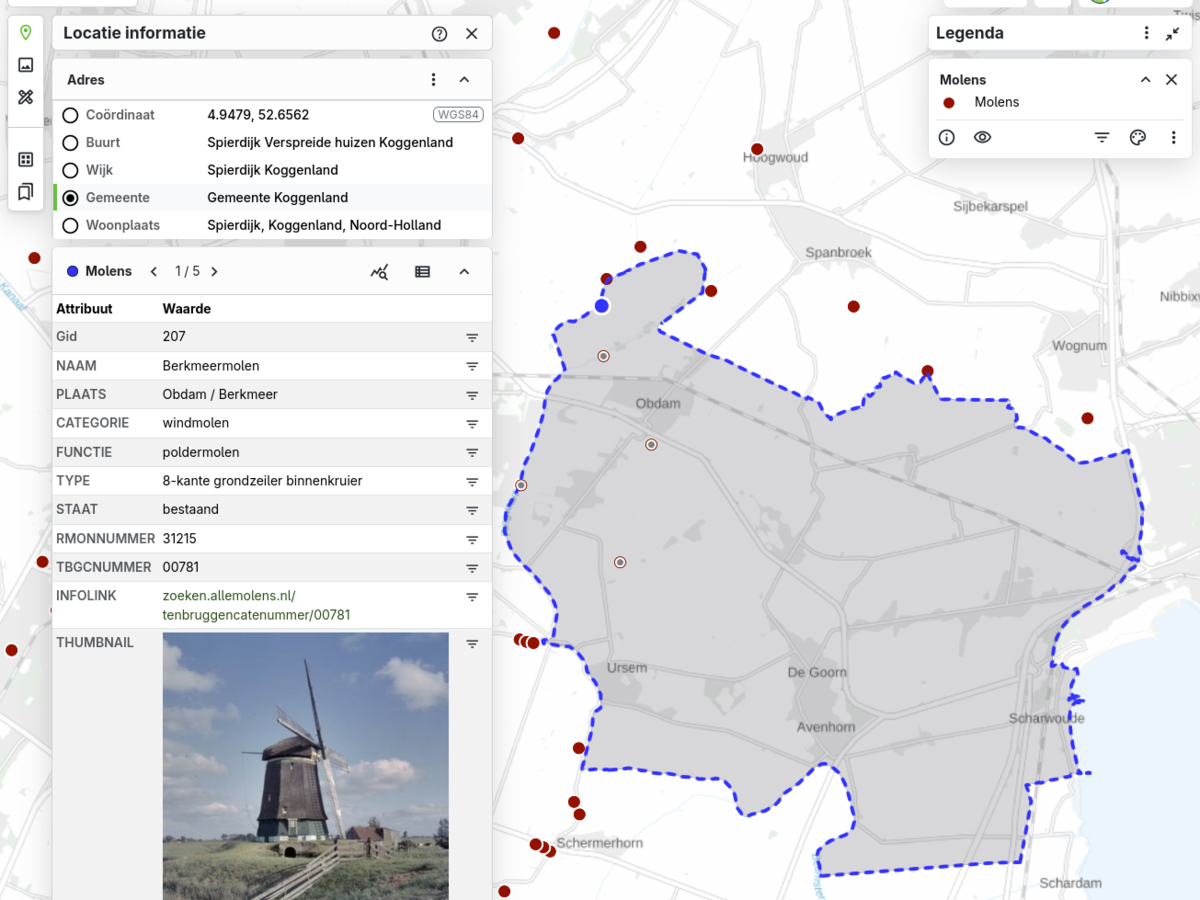The image size is (1200, 900).
Task: Click the Waarde column header
Action: point(187,309)
